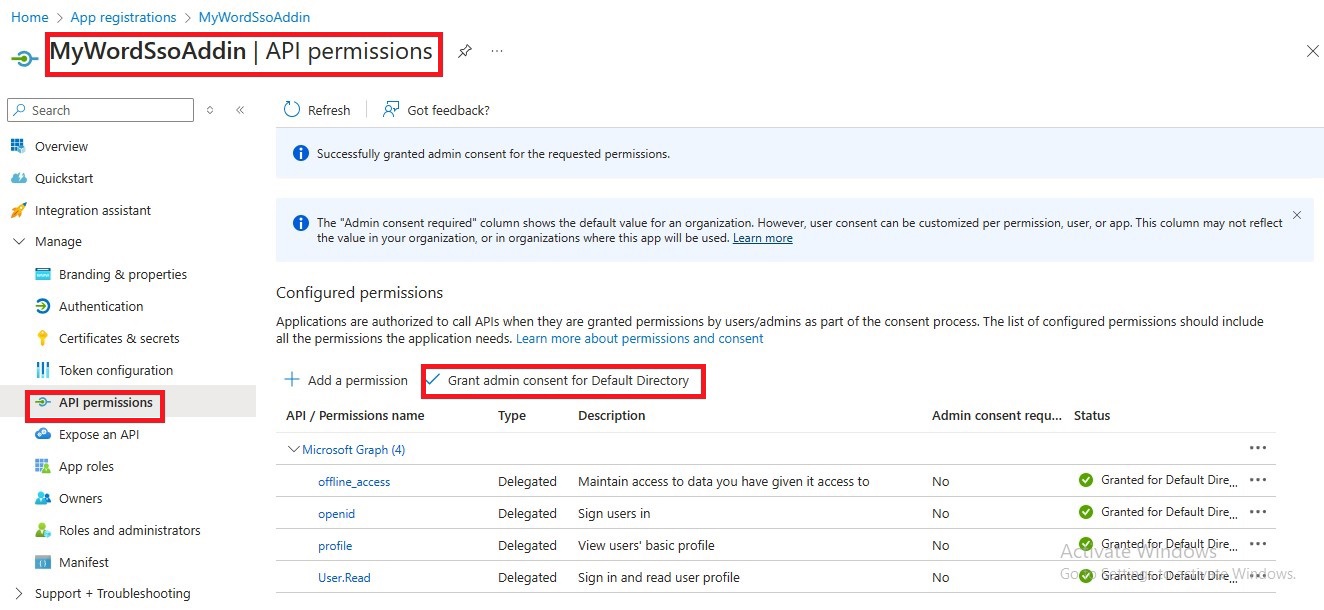The image size is (1324, 610).
Task: Open the Authentication menu item
Action: tap(101, 306)
